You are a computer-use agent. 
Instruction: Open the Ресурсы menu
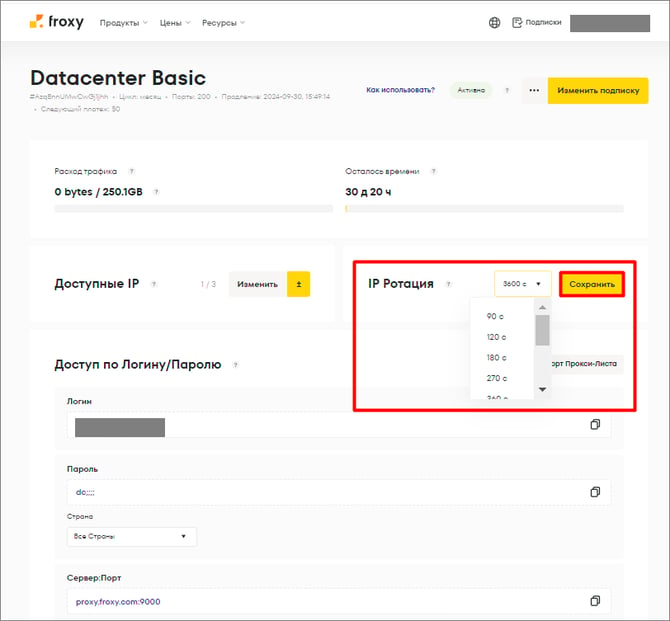223,23
